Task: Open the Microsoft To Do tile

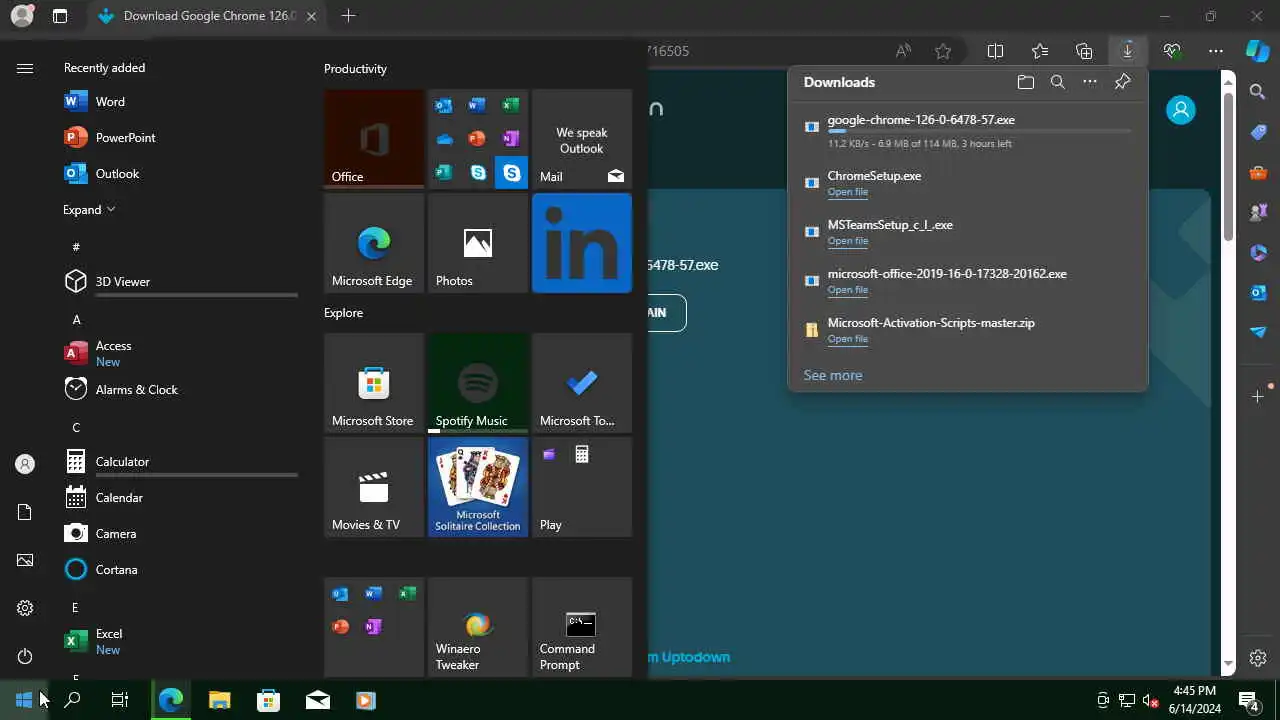Action: click(x=582, y=383)
